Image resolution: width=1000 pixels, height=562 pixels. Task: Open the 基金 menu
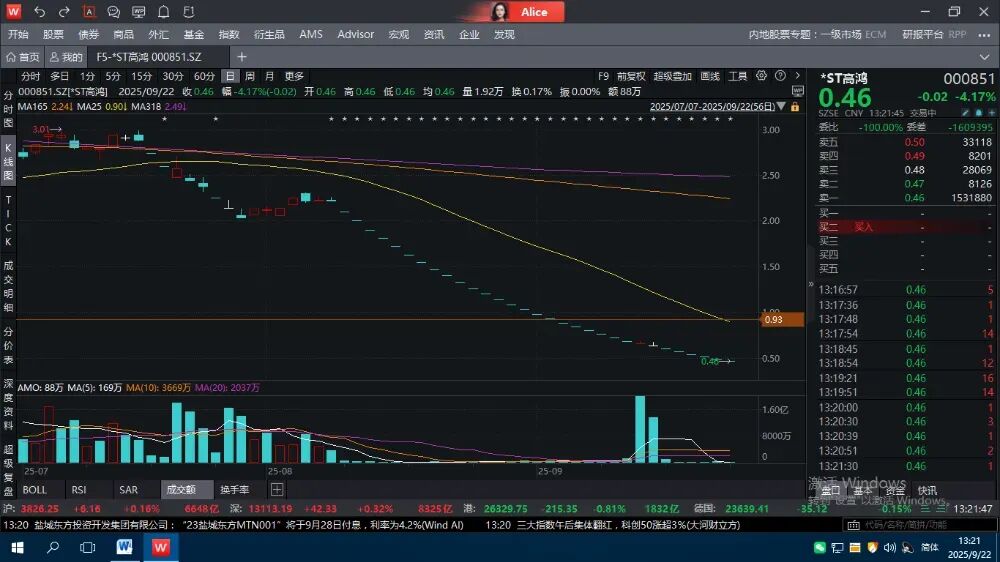pos(193,34)
